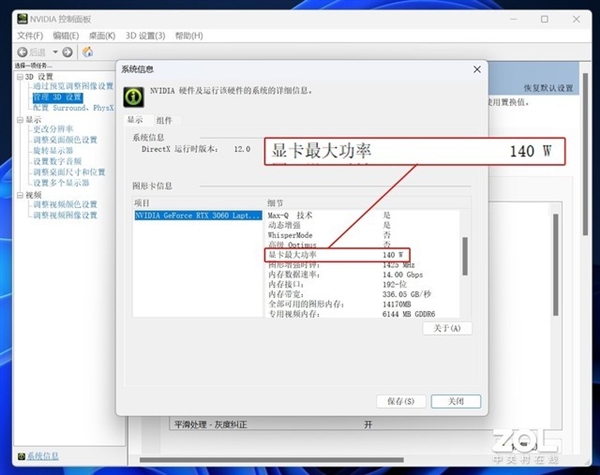Select 调整视频图像设置 tree item

coord(65,215)
